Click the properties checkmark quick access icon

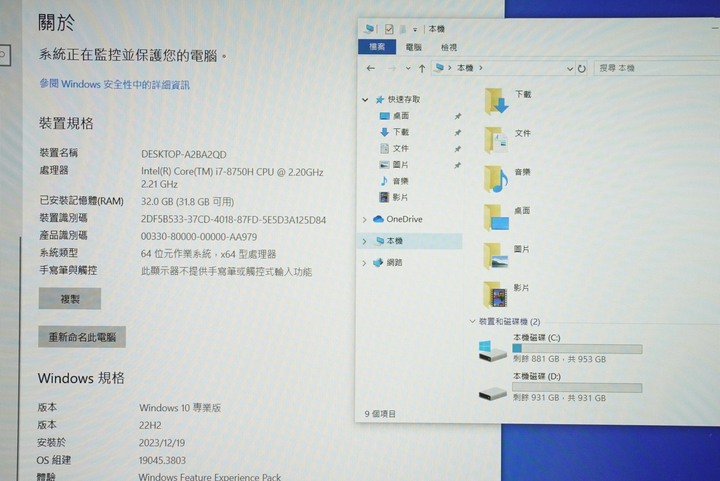(389, 29)
